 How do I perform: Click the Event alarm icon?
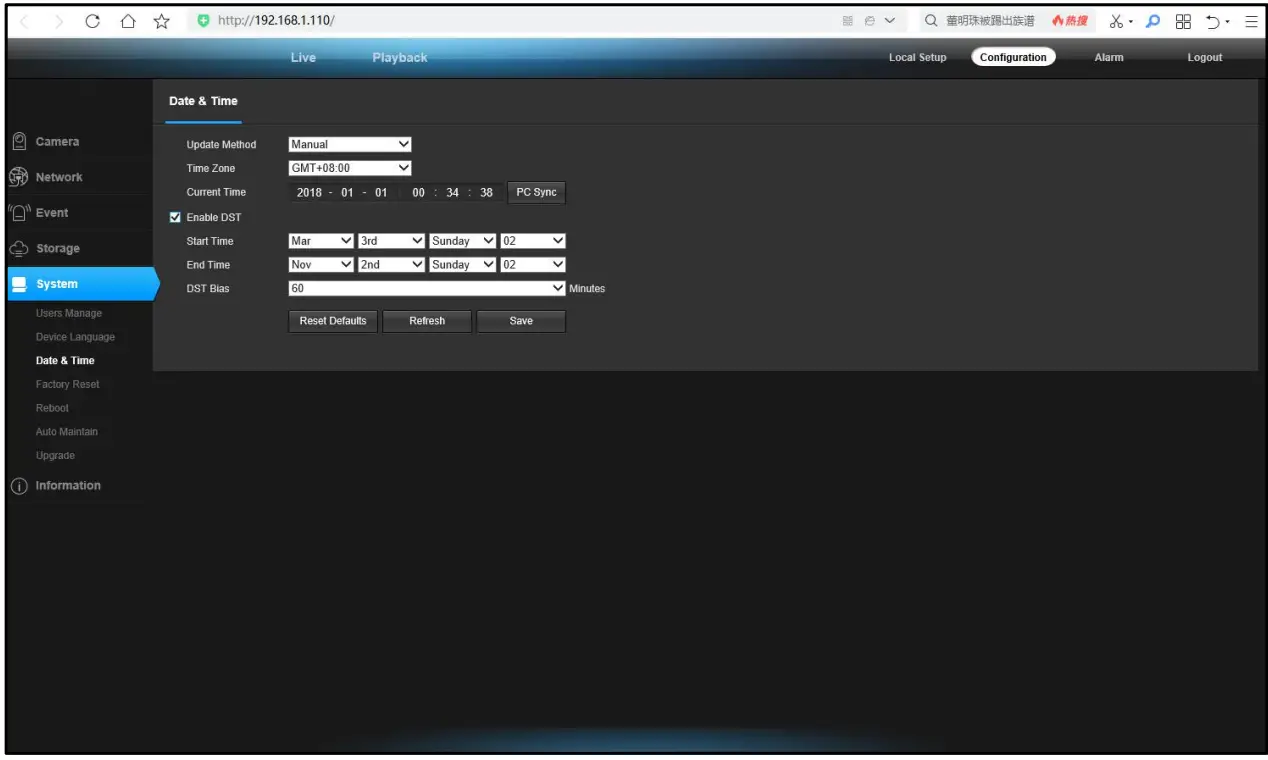[18, 213]
